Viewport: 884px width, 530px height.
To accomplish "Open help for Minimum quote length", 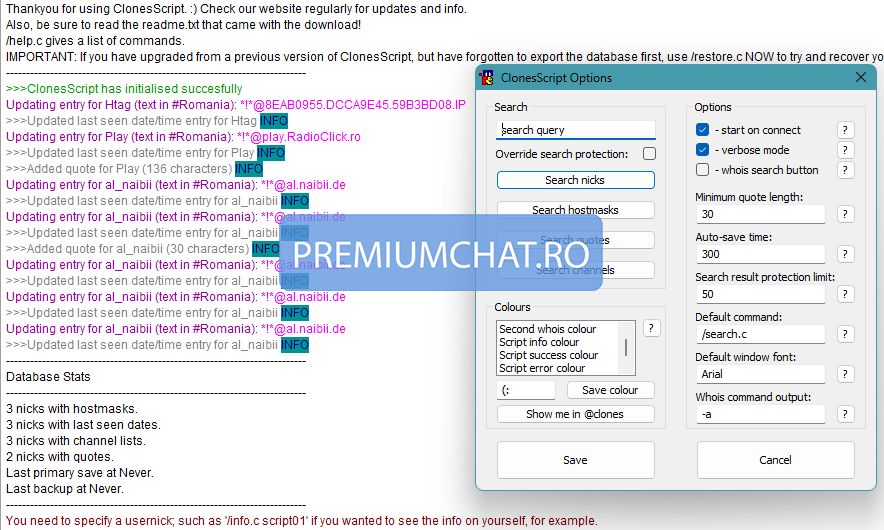I will tap(845, 214).
